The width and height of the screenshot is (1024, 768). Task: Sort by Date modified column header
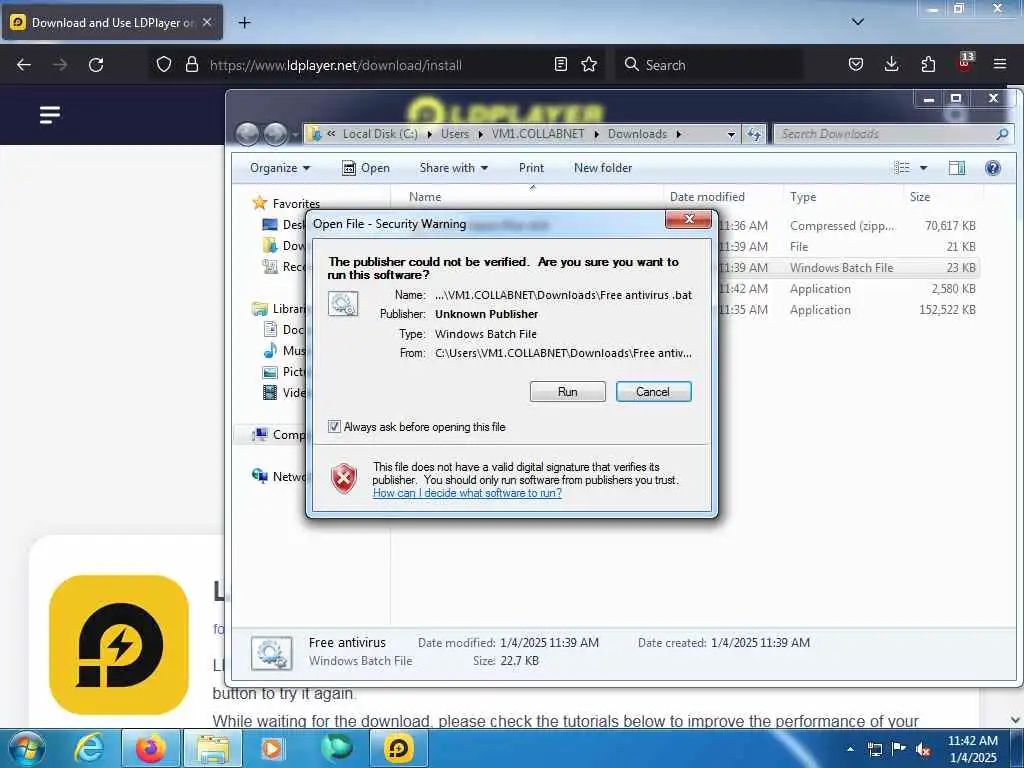click(x=707, y=197)
